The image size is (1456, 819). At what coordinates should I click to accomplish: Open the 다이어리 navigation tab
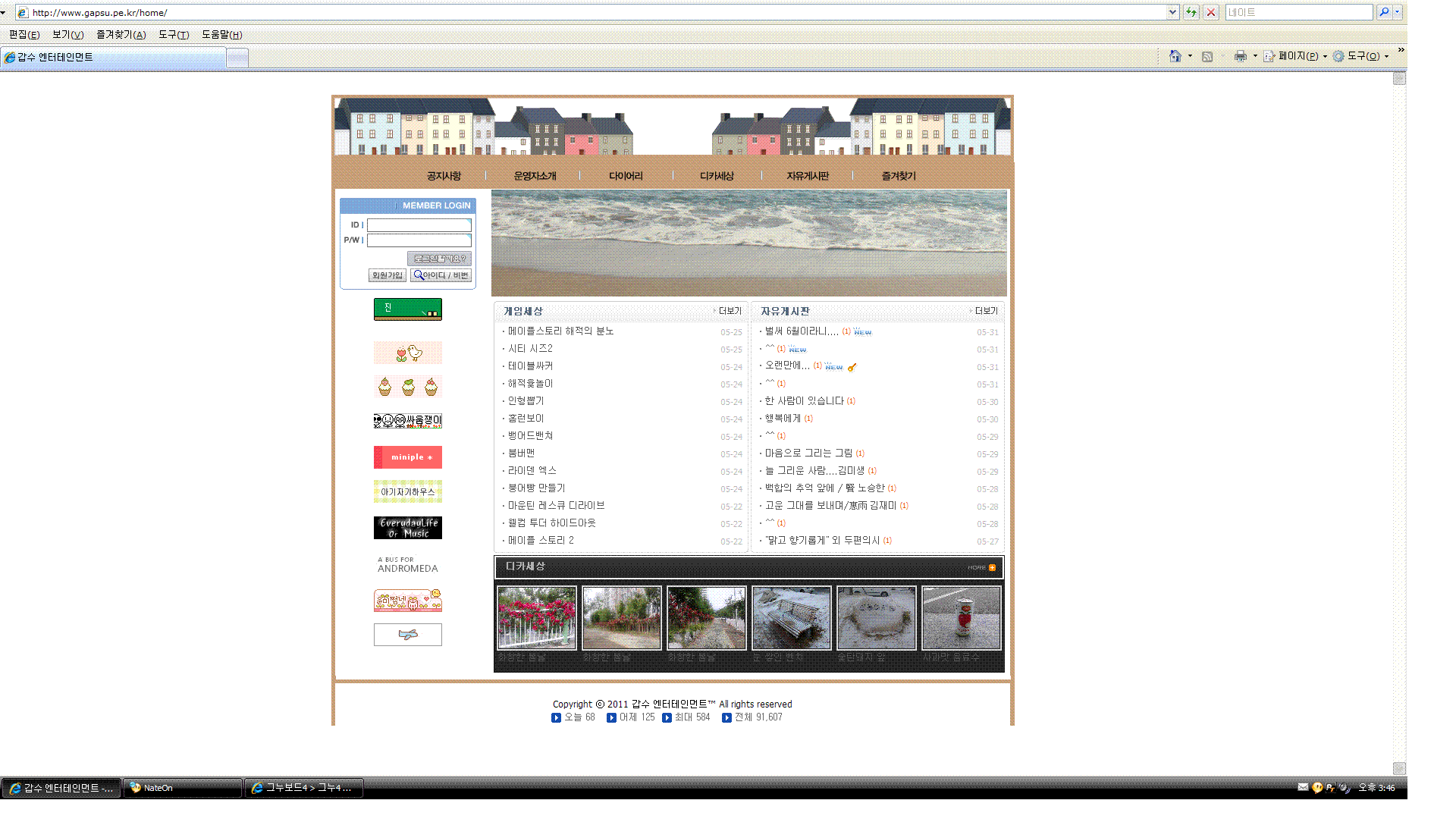click(626, 176)
